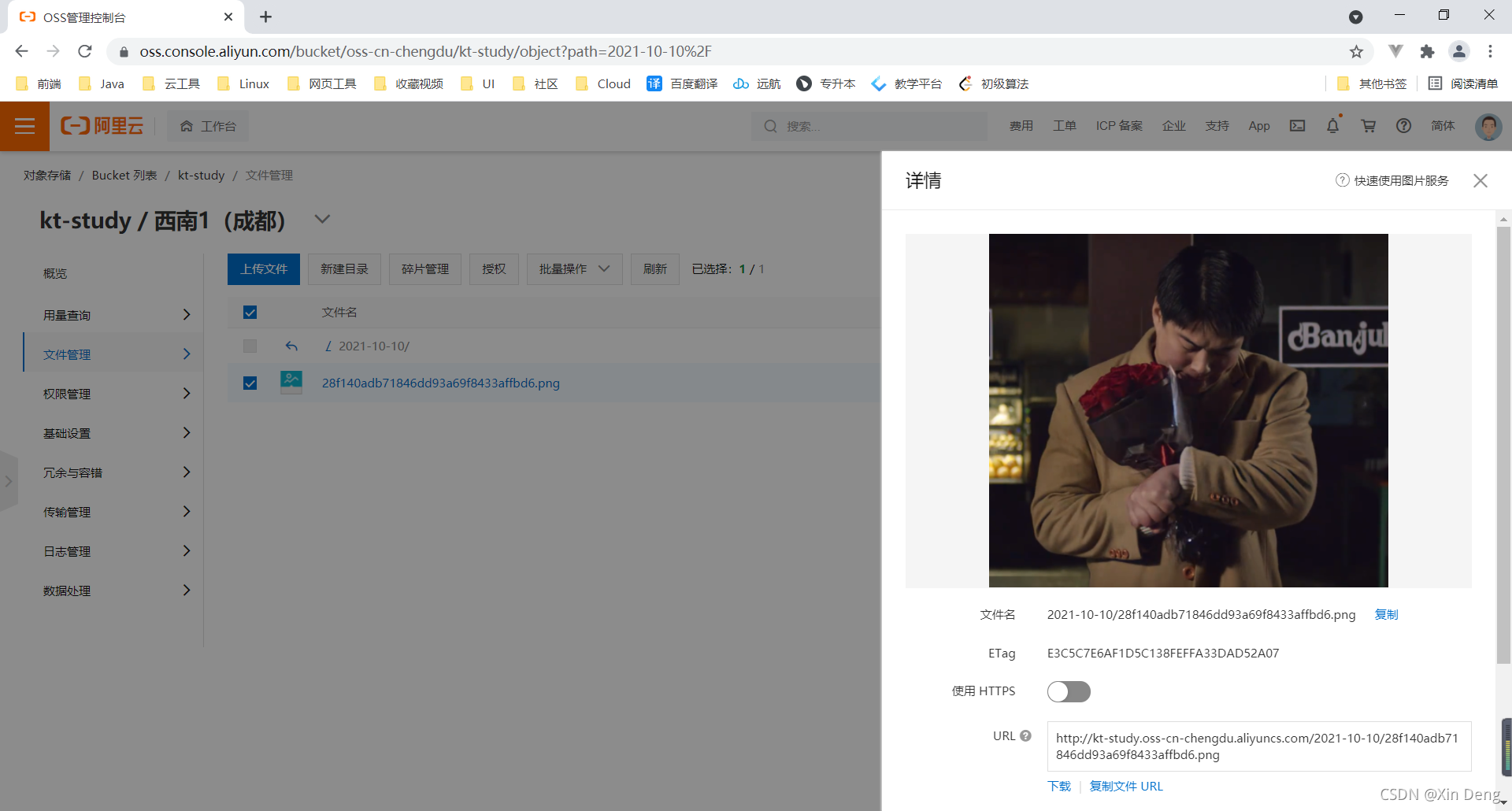Expand 冗余与容错 sidebar item
The height and width of the screenshot is (811, 1512).
[x=113, y=472]
